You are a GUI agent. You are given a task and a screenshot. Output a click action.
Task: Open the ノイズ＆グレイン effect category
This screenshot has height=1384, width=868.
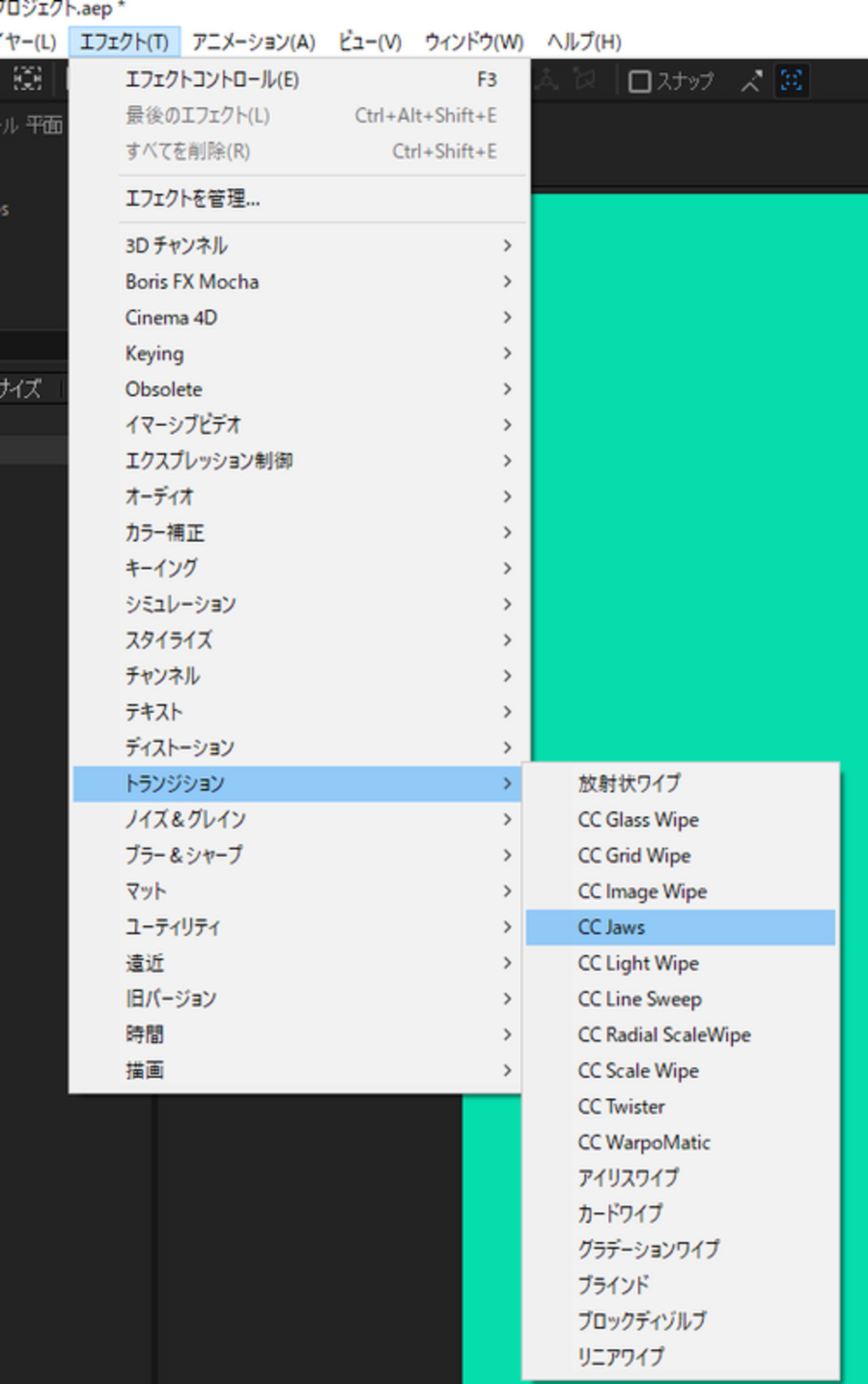pos(296,820)
